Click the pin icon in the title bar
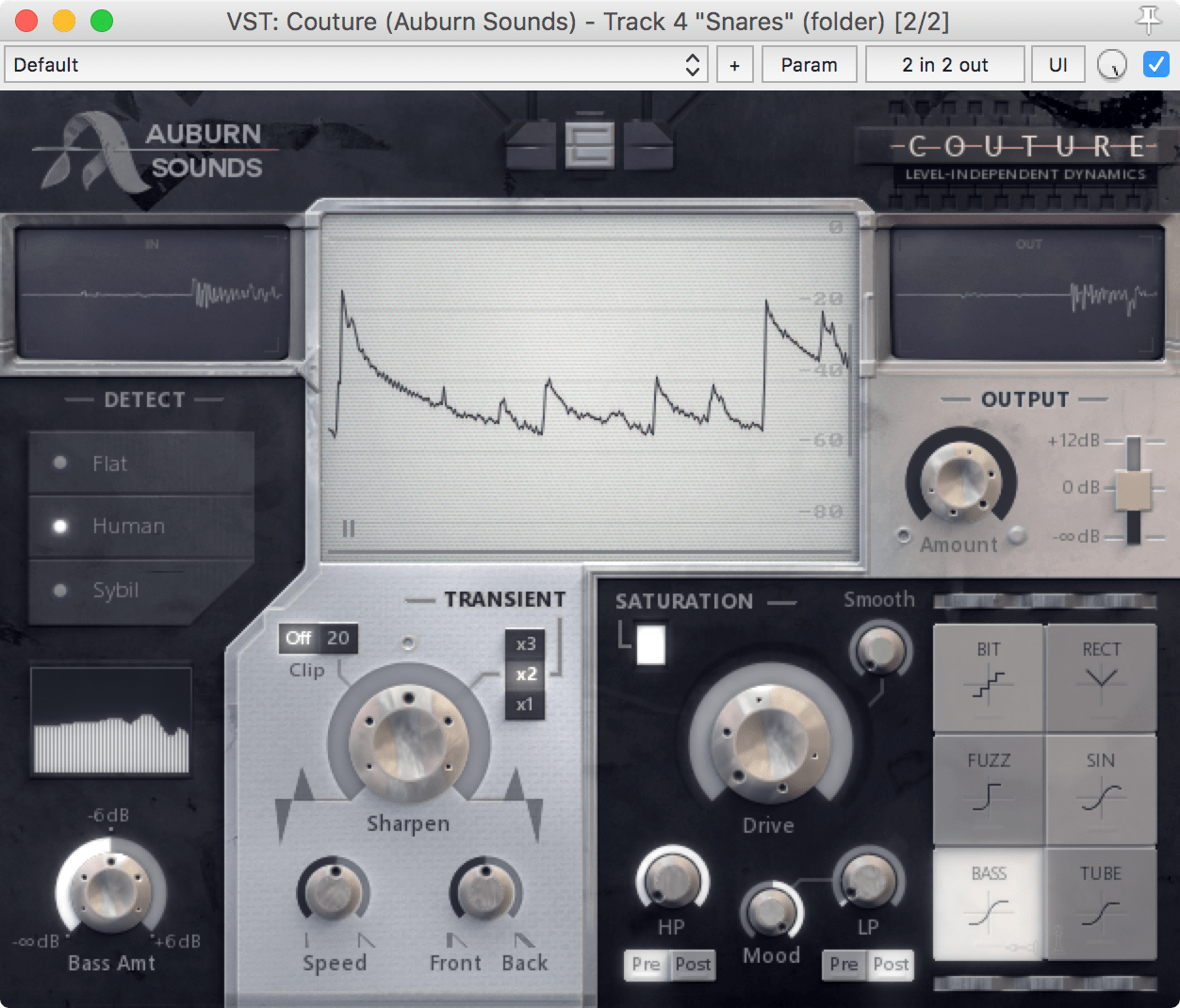Screen dimensions: 1180x1008 tap(1150, 21)
